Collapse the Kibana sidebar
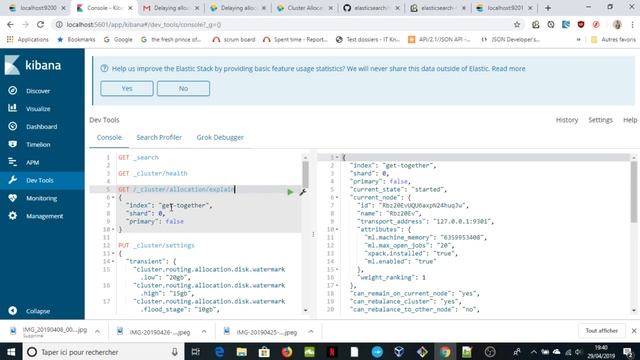This screenshot has width=640, height=360. [x=38, y=311]
